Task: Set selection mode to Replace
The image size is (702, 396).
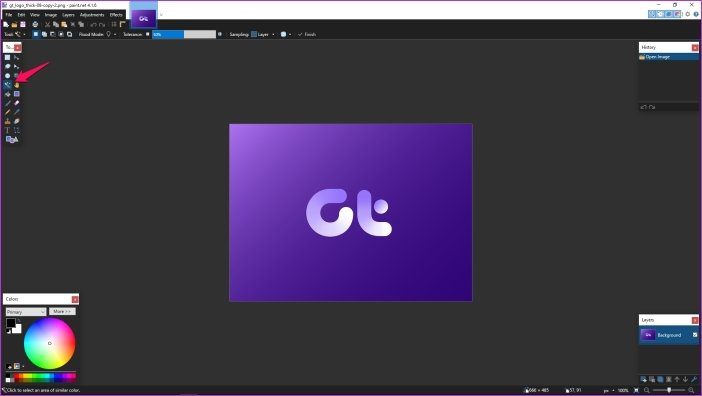Action: [36, 34]
